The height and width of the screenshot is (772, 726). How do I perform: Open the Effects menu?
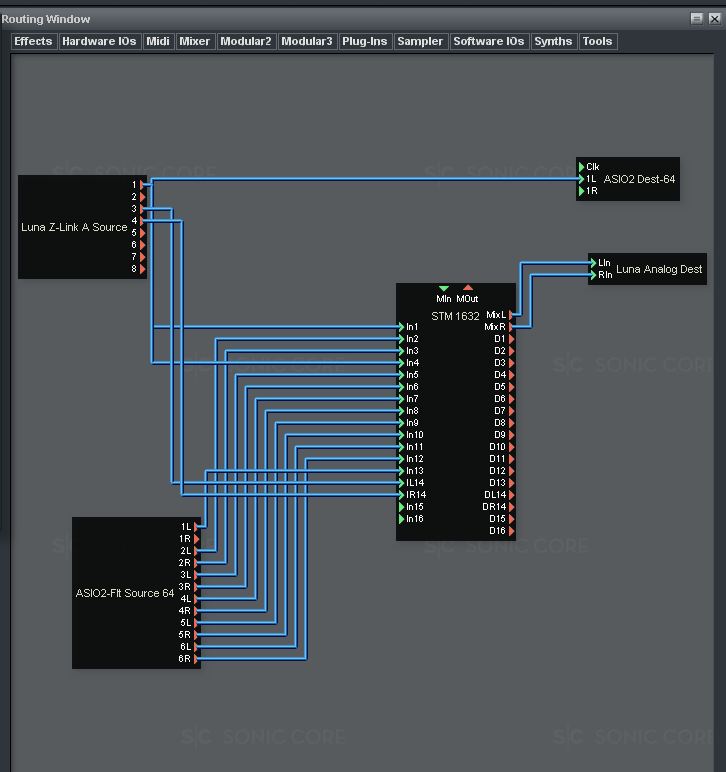[33, 41]
